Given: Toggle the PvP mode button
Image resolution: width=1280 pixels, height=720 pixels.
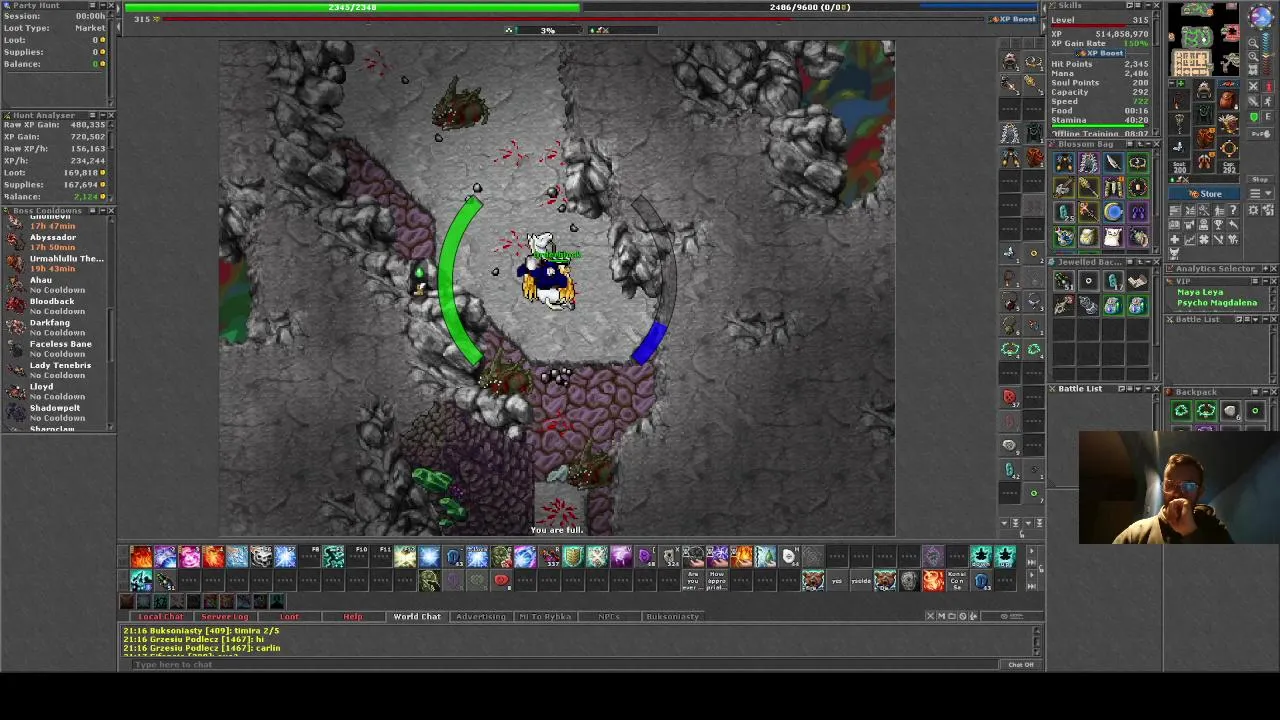Looking at the screenshot, I should pos(1260,134).
